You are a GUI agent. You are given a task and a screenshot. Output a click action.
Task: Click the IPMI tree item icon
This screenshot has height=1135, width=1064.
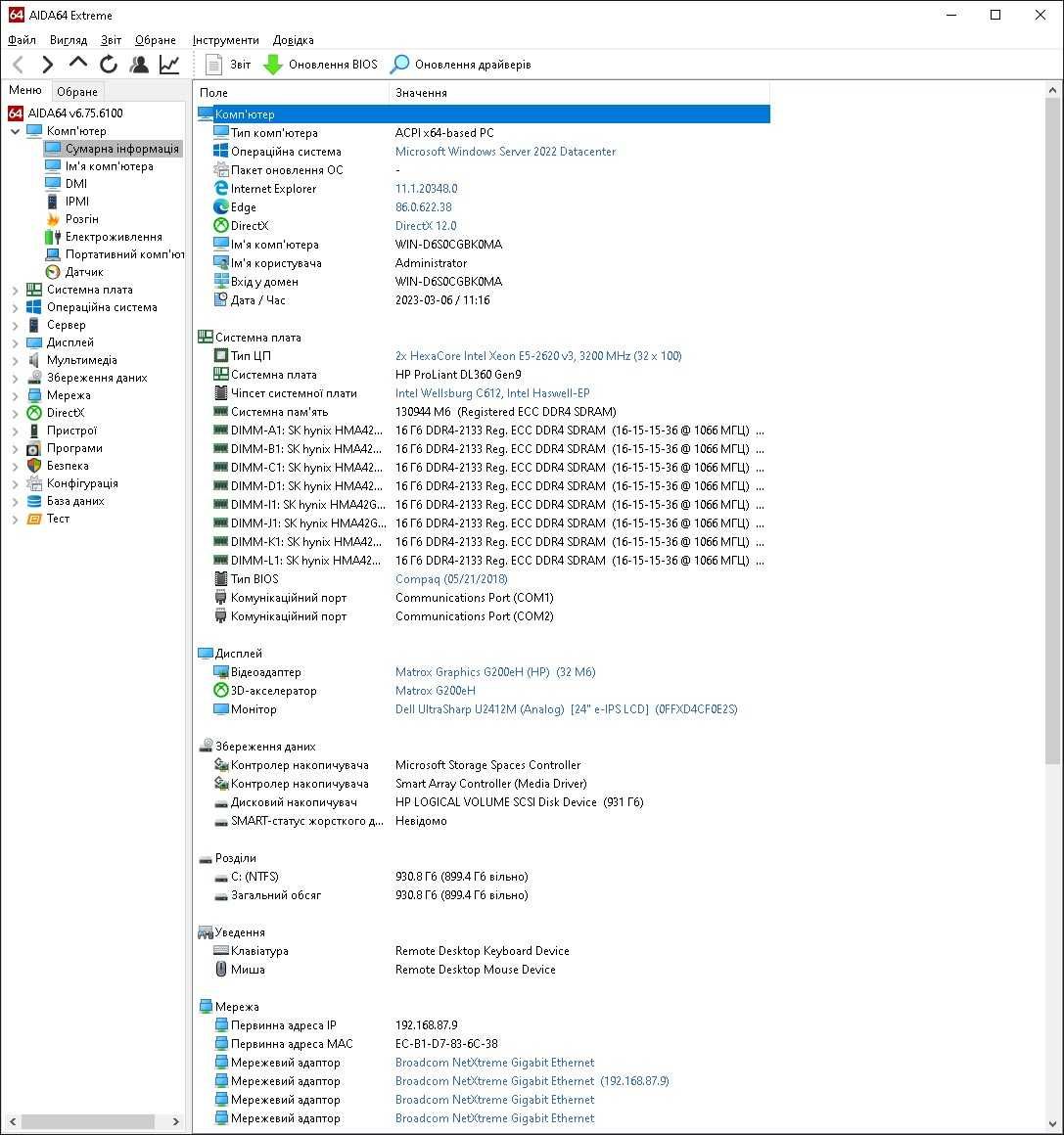click(x=53, y=202)
